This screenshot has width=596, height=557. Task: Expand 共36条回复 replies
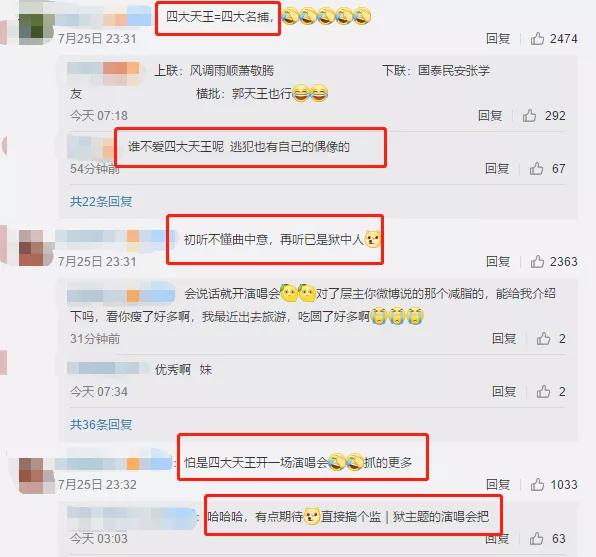(x=101, y=424)
